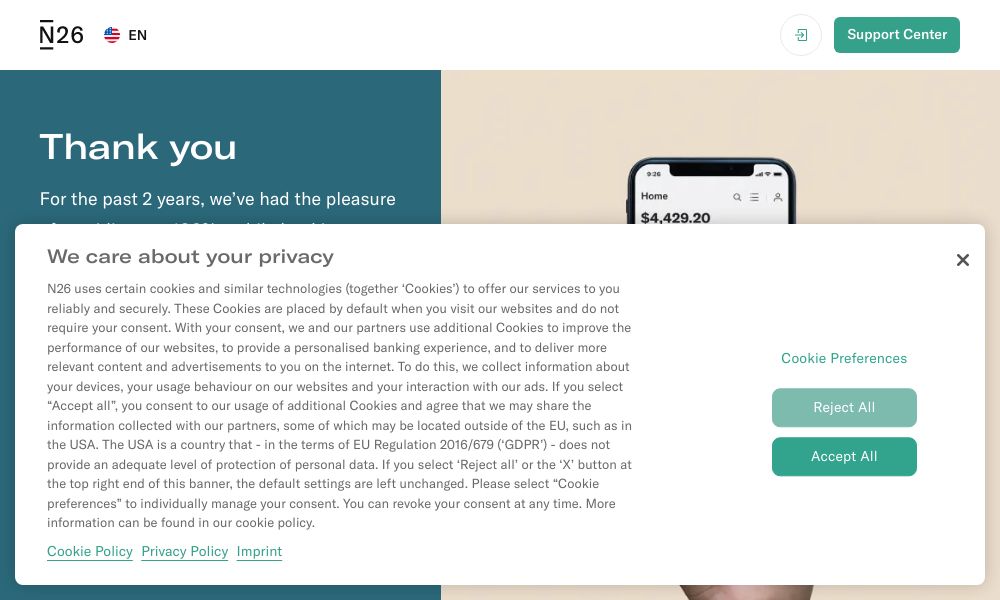Screen dimensions: 1000x600
Task: Open Cookie Preferences
Action: point(844,358)
